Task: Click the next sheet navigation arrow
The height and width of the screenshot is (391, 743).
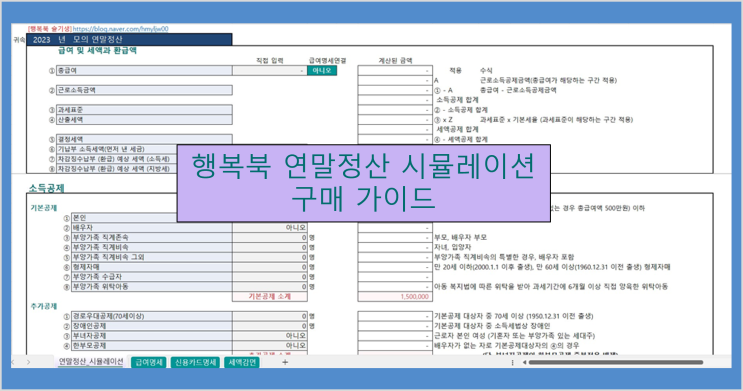Action: coord(28,362)
